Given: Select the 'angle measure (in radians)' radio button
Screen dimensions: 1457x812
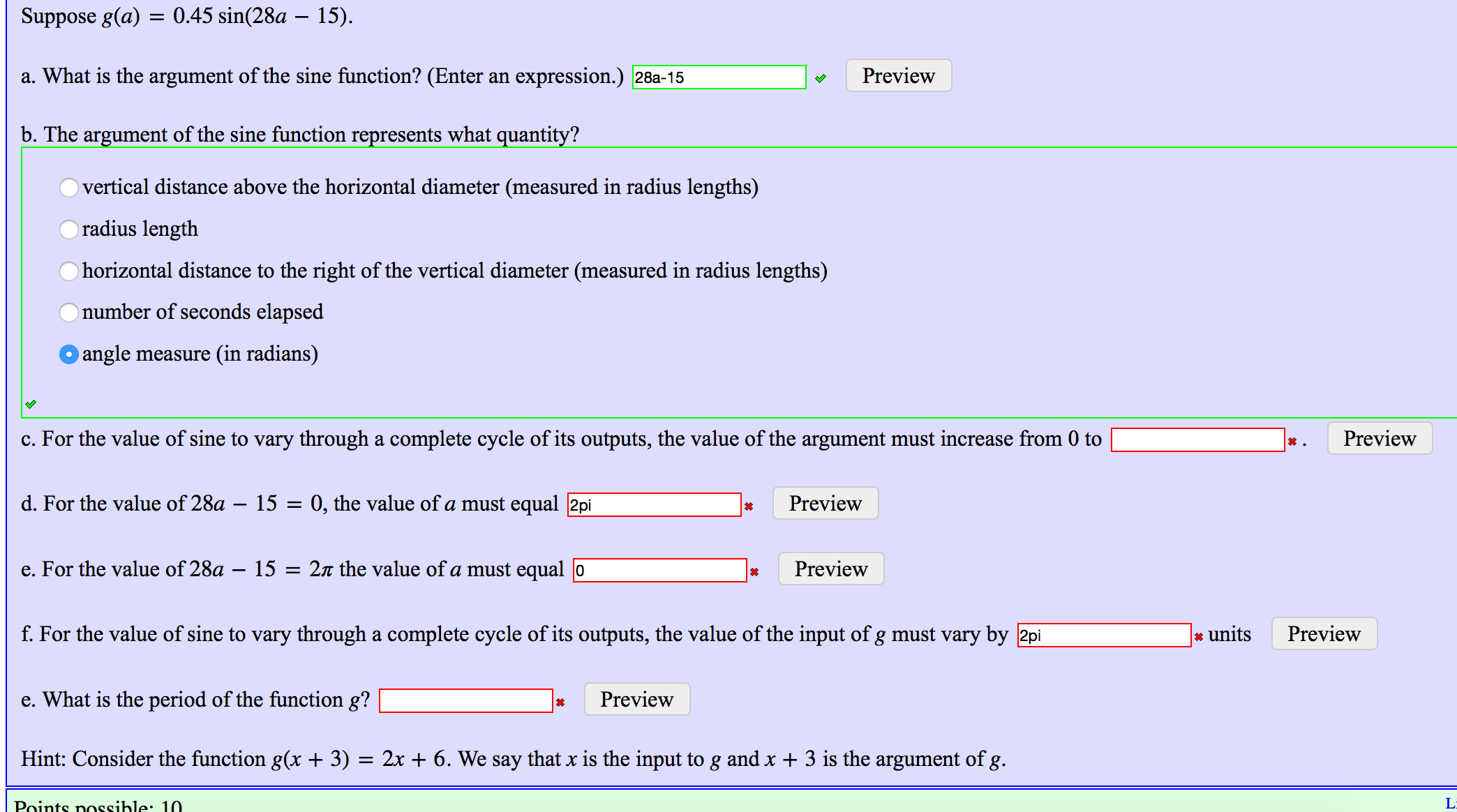Looking at the screenshot, I should pos(68,354).
